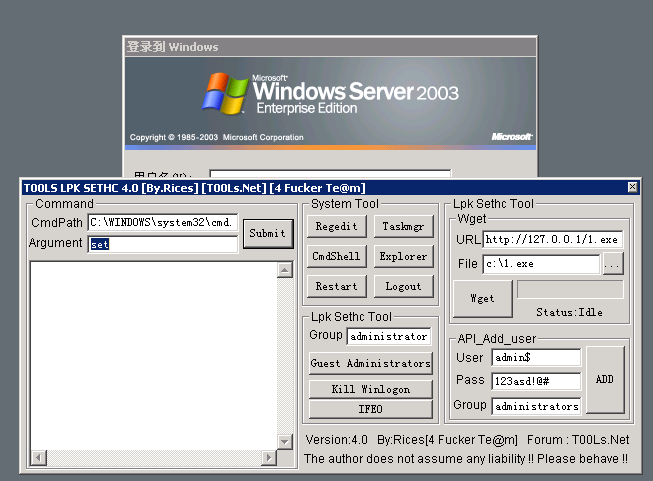Viewport: 653px width, 481px height.
Task: Click the ADD user button
Action: tap(605, 379)
